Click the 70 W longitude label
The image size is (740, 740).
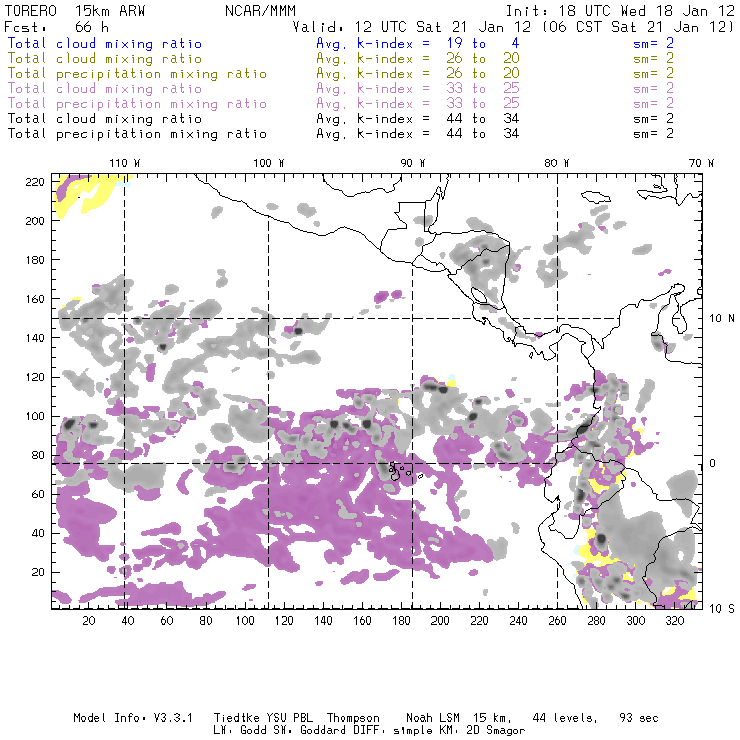point(702,162)
